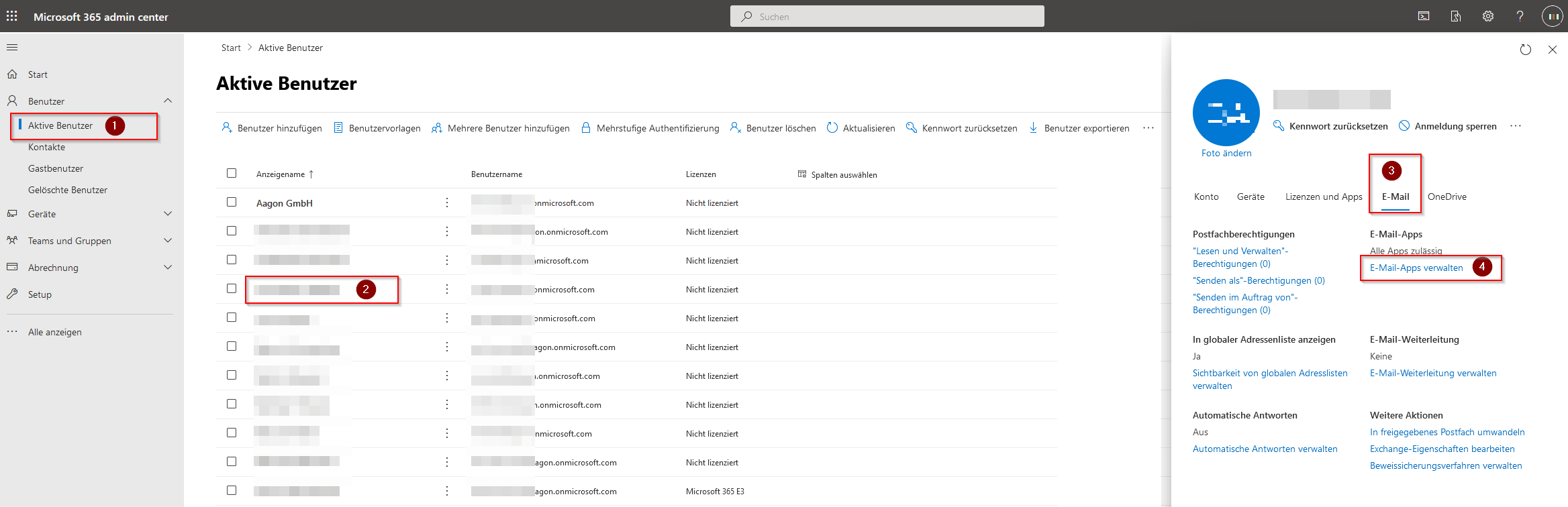Image resolution: width=1568 pixels, height=507 pixels.
Task: Collapse the Benutzer navigation section
Action: coord(168,101)
